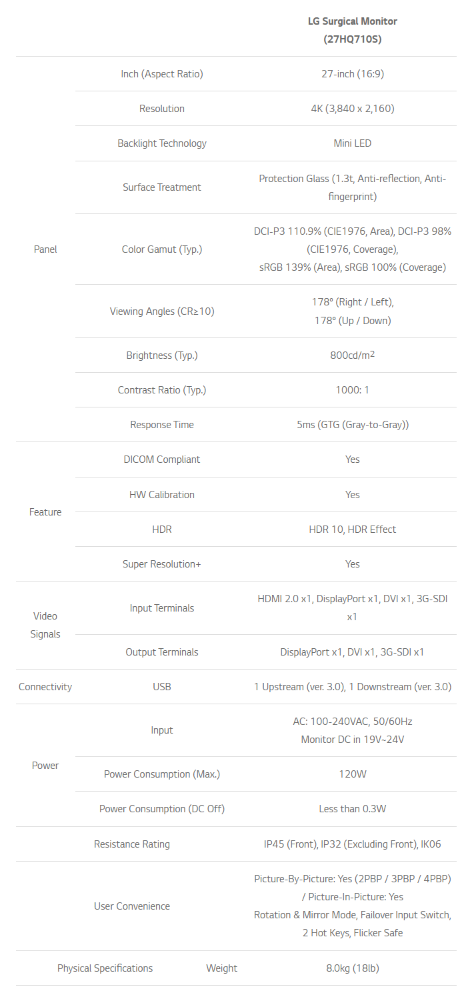Image resolution: width=475 pixels, height=994 pixels.
Task: Click the HDR 10, HDR Effect value
Action: coord(353,529)
